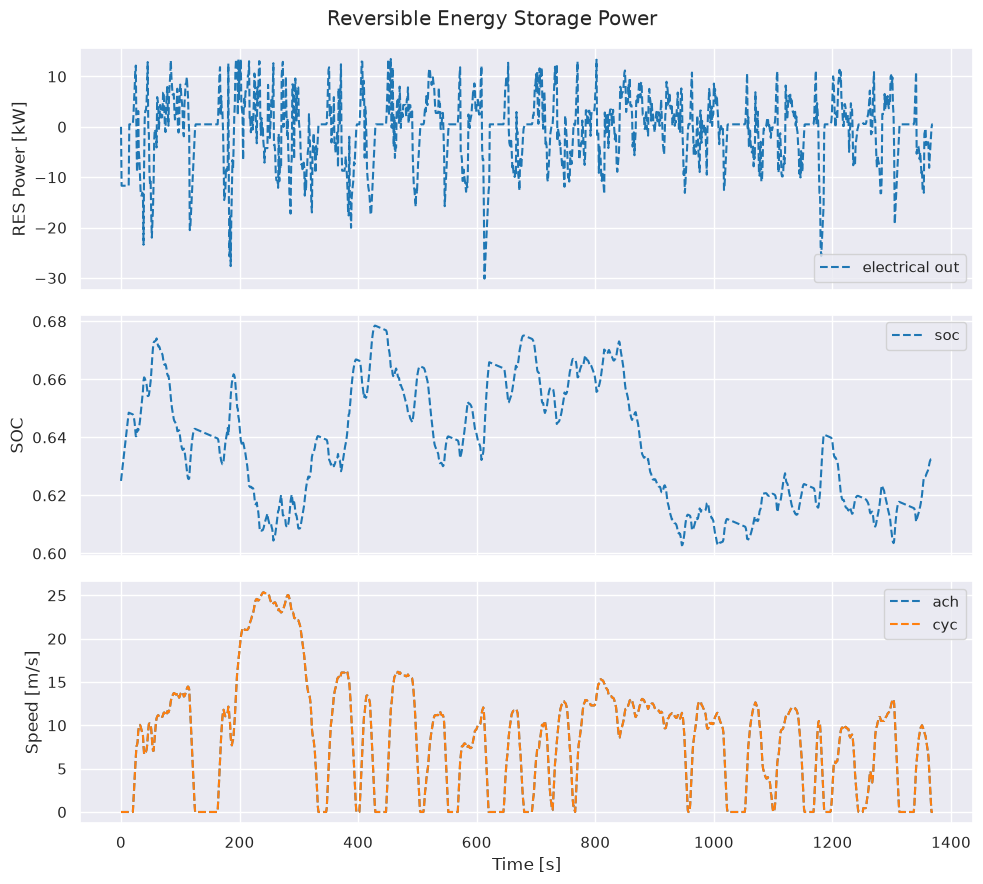Click the 'RES Power [kW]' axis label

(x=19, y=169)
